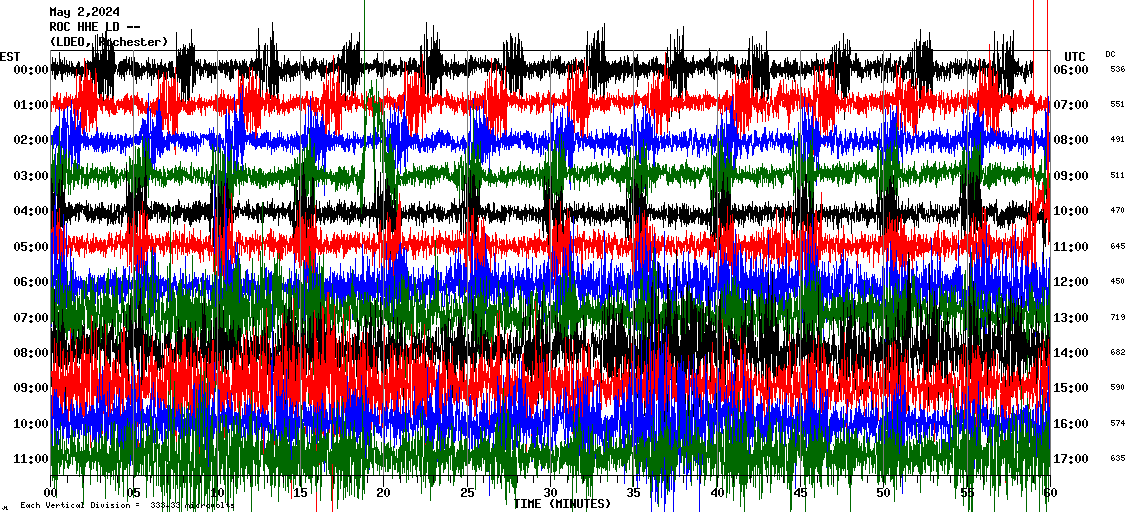Click the 45 minute tick label
Image resolution: width=1130 pixels, height=519 pixels.
coord(800,493)
